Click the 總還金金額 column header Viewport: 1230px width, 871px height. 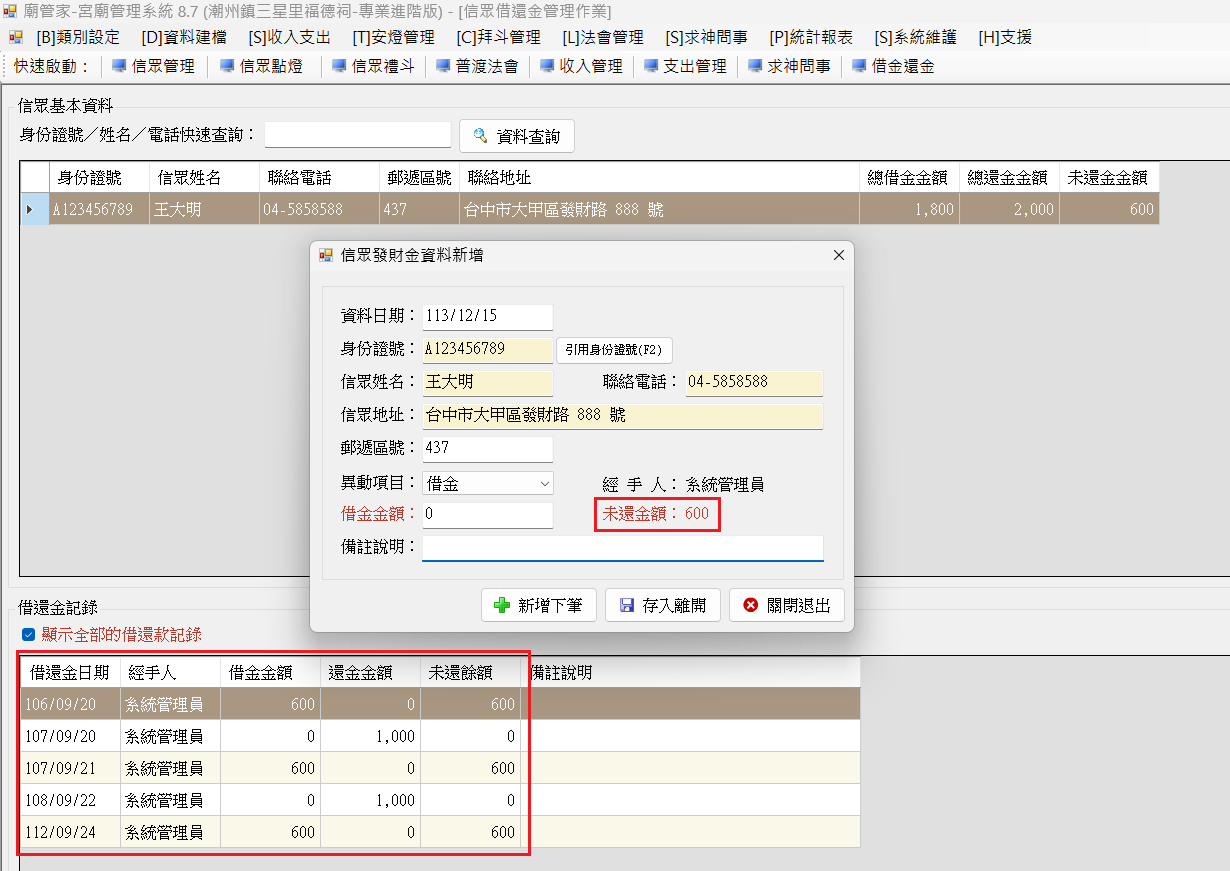point(1010,178)
